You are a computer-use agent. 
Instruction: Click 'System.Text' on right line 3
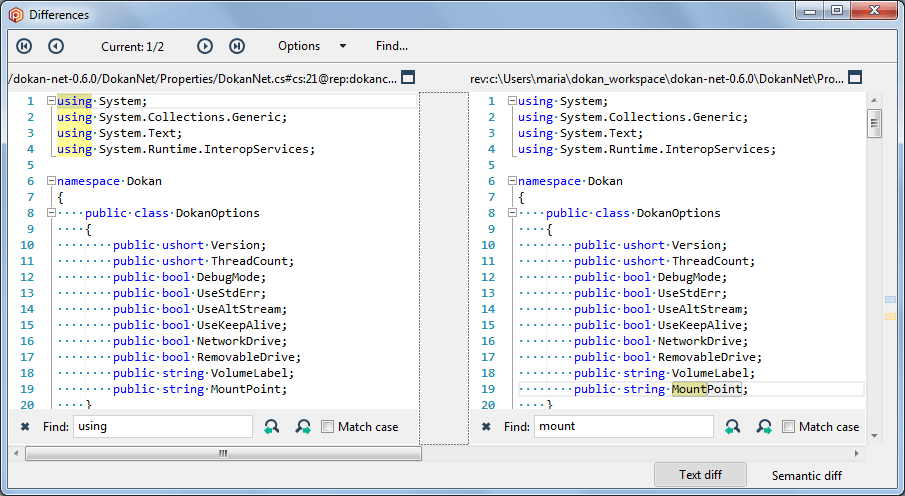[x=598, y=133]
